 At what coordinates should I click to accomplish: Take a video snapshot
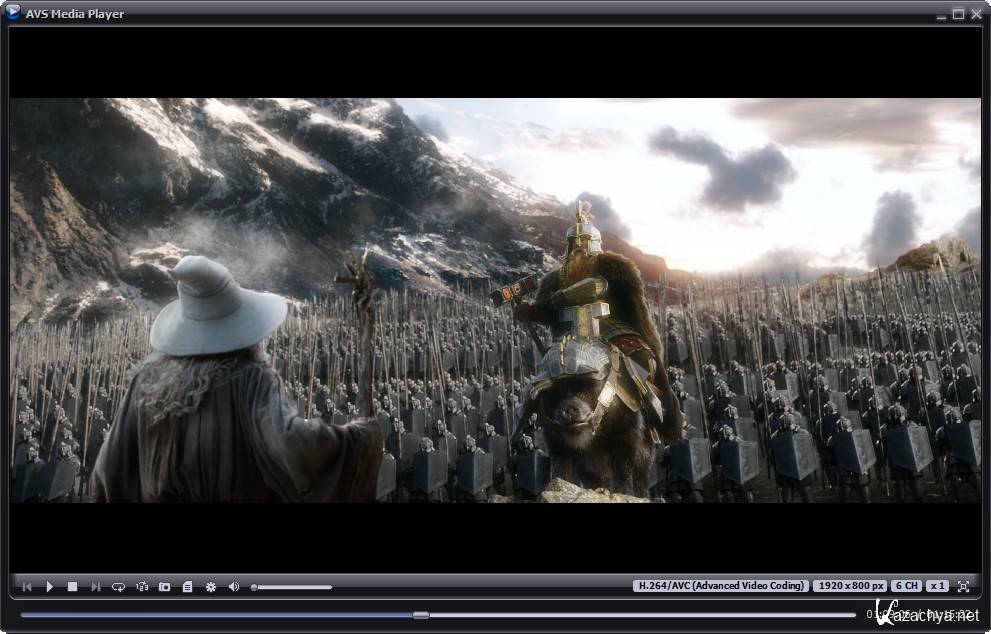pyautogui.click(x=165, y=587)
